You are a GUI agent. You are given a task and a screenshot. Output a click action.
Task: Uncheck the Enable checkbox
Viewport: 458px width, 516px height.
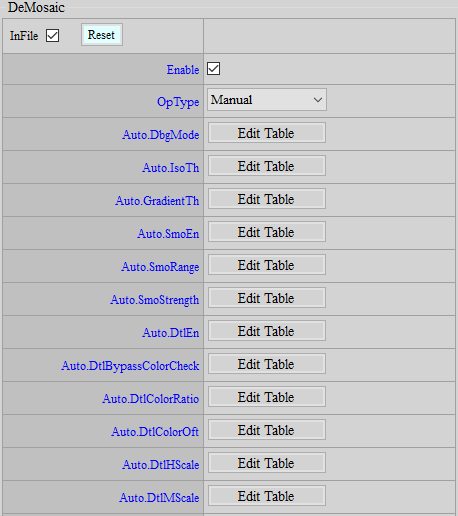[x=213, y=69]
